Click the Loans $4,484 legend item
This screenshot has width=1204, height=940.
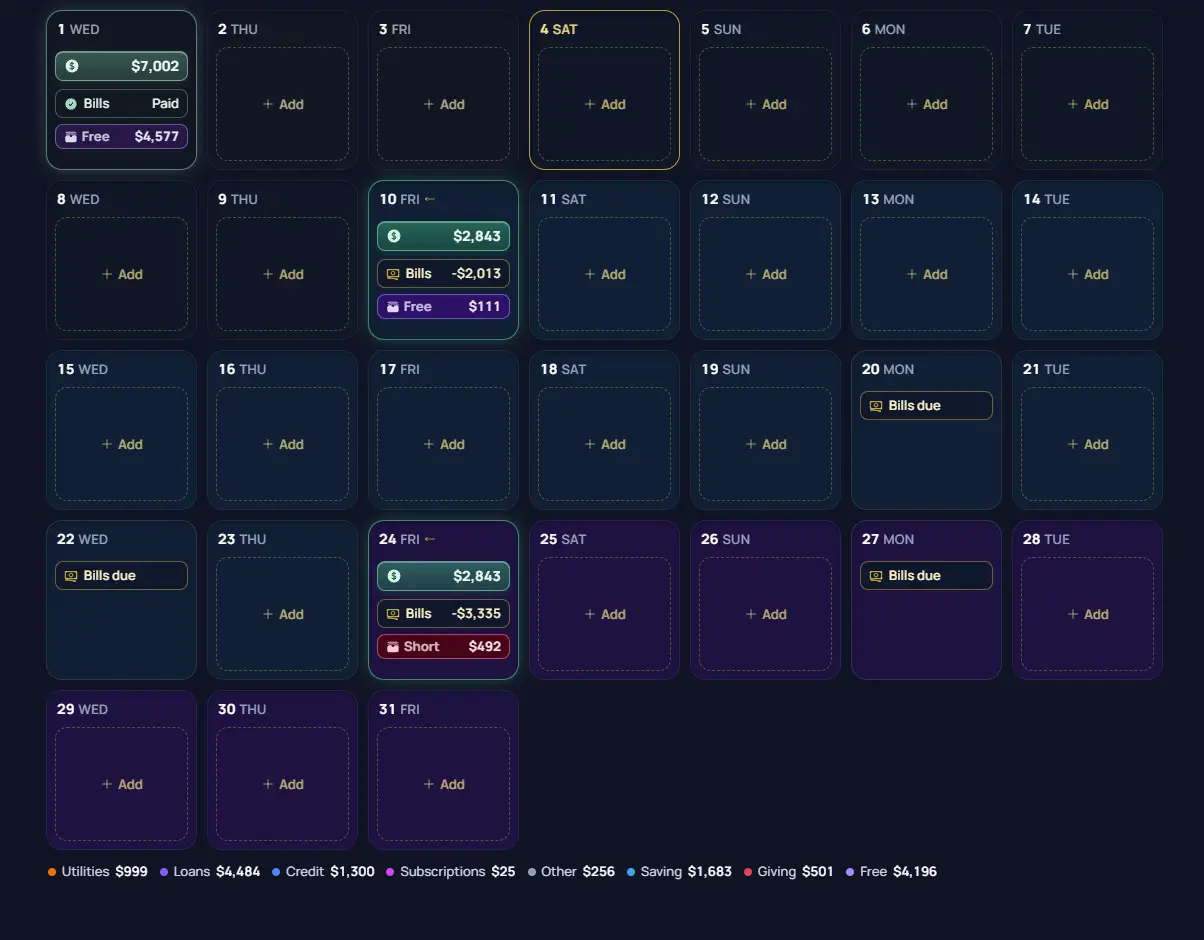tap(210, 872)
